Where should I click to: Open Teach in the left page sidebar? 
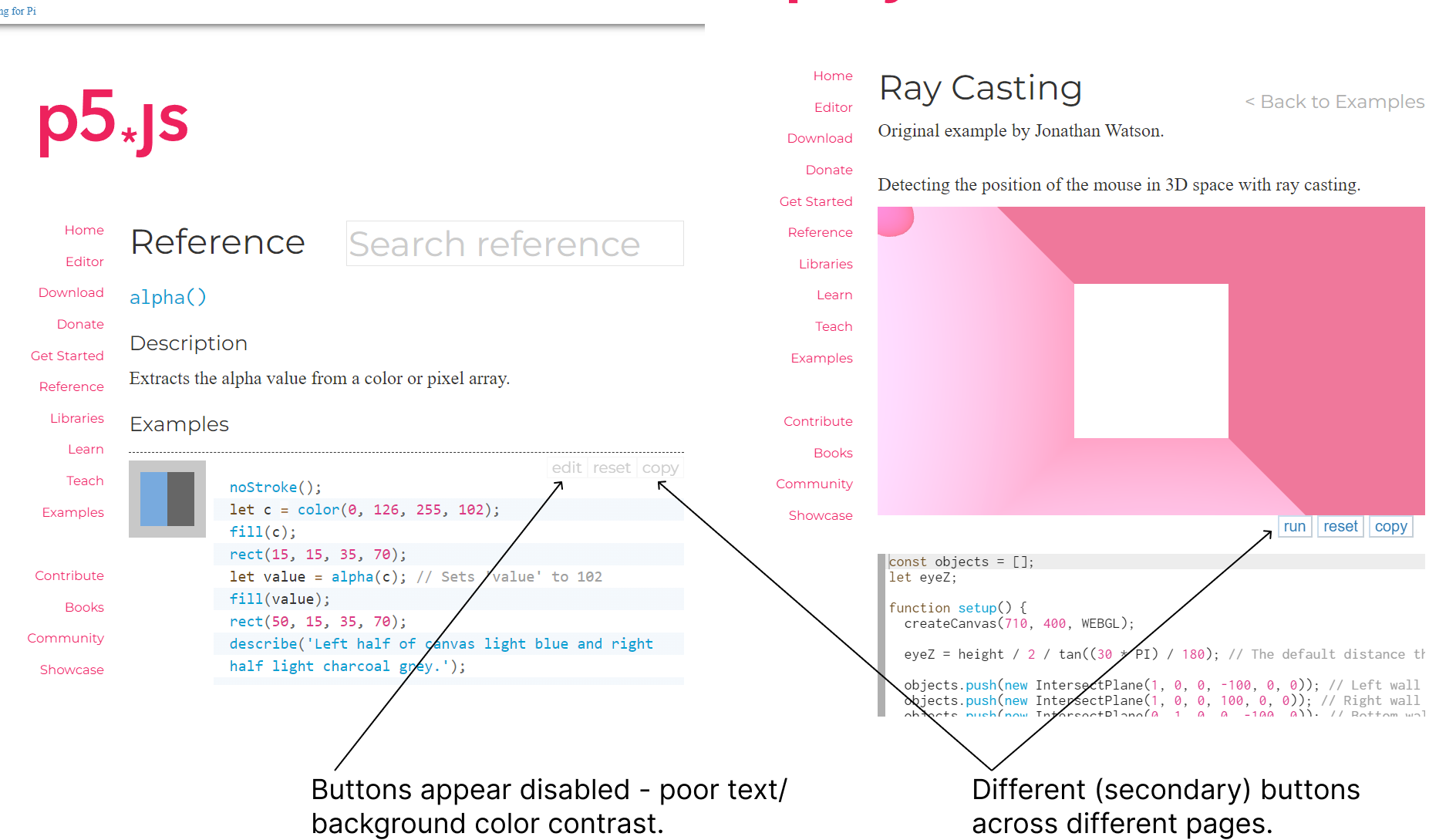click(85, 481)
